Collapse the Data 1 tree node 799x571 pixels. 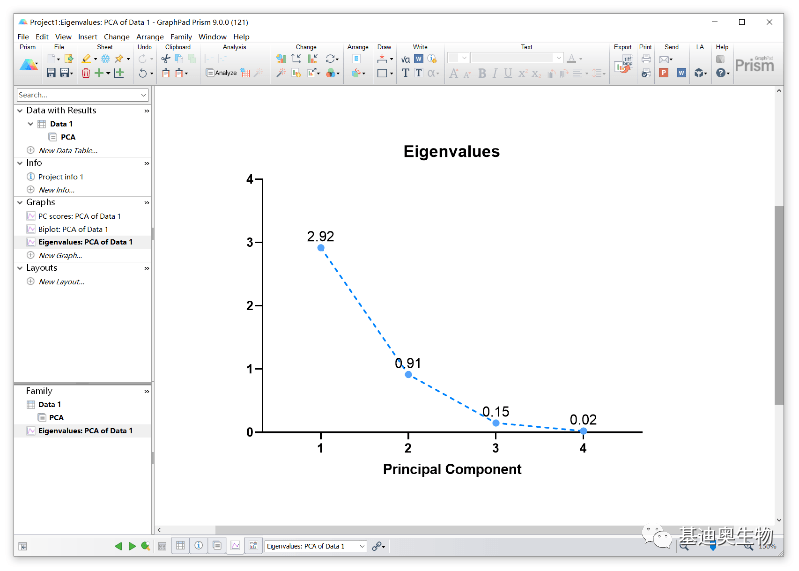point(31,124)
